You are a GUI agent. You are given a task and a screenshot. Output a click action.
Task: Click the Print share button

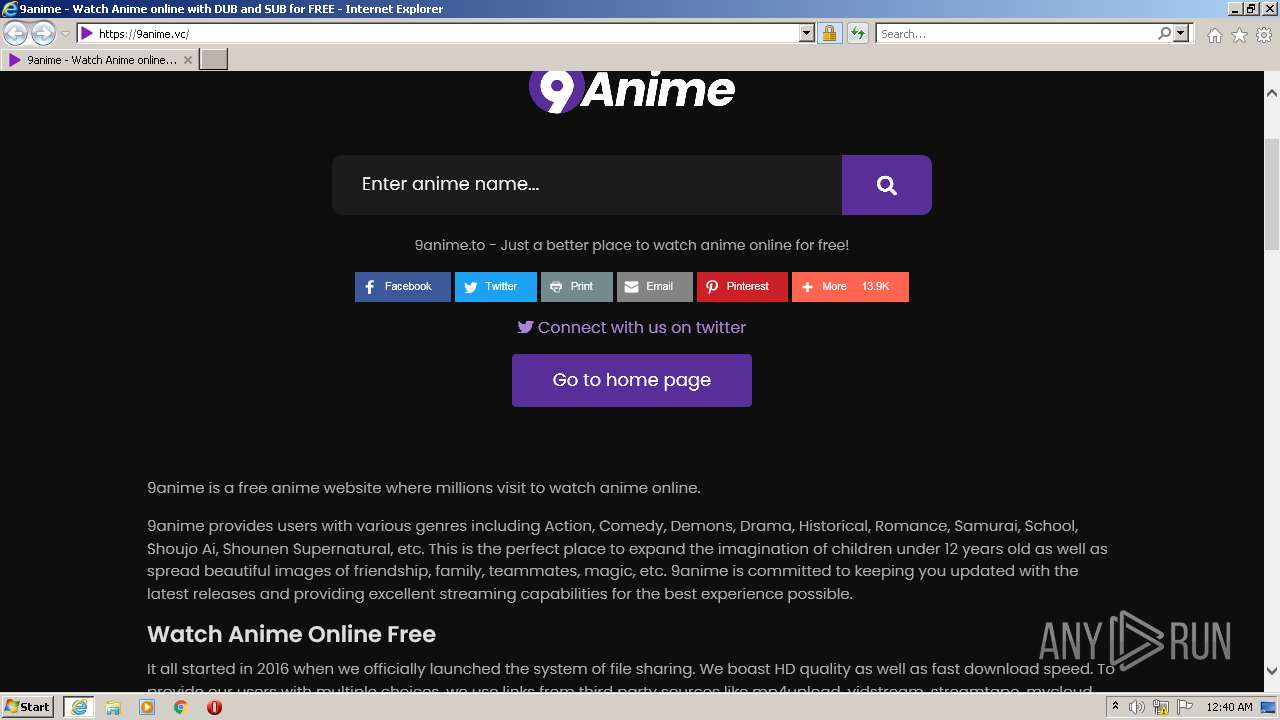coord(577,286)
